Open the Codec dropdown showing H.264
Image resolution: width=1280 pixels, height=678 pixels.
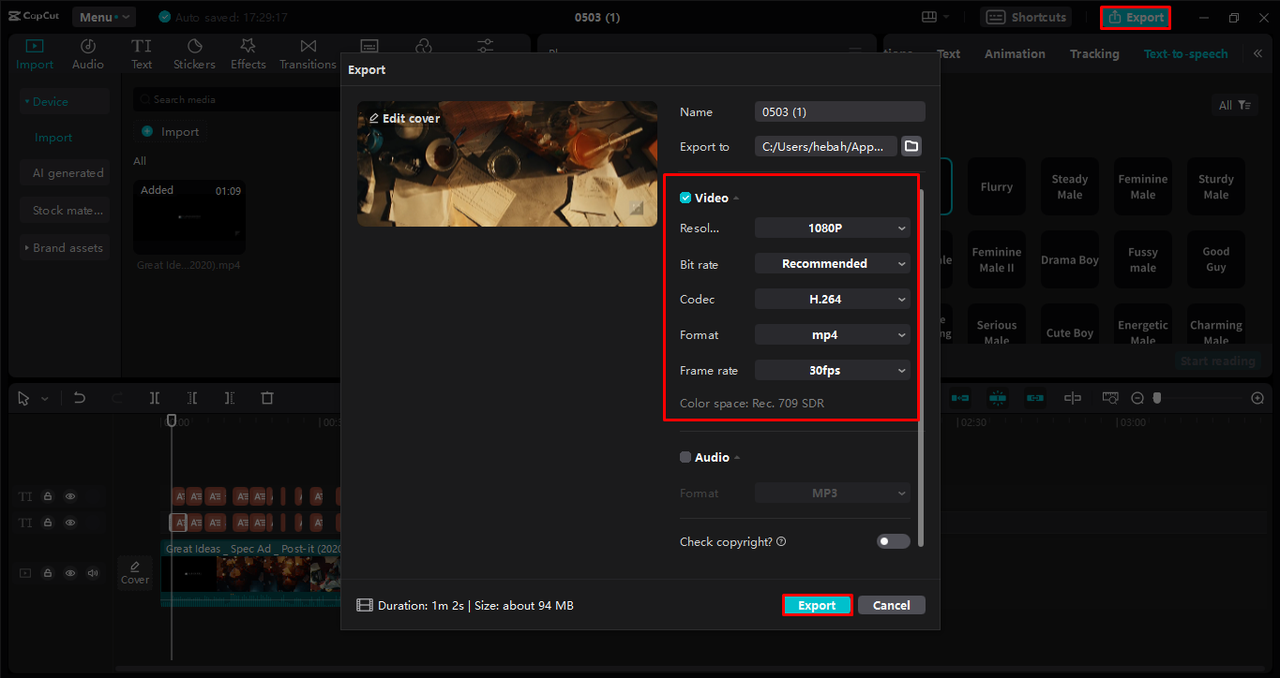click(833, 299)
